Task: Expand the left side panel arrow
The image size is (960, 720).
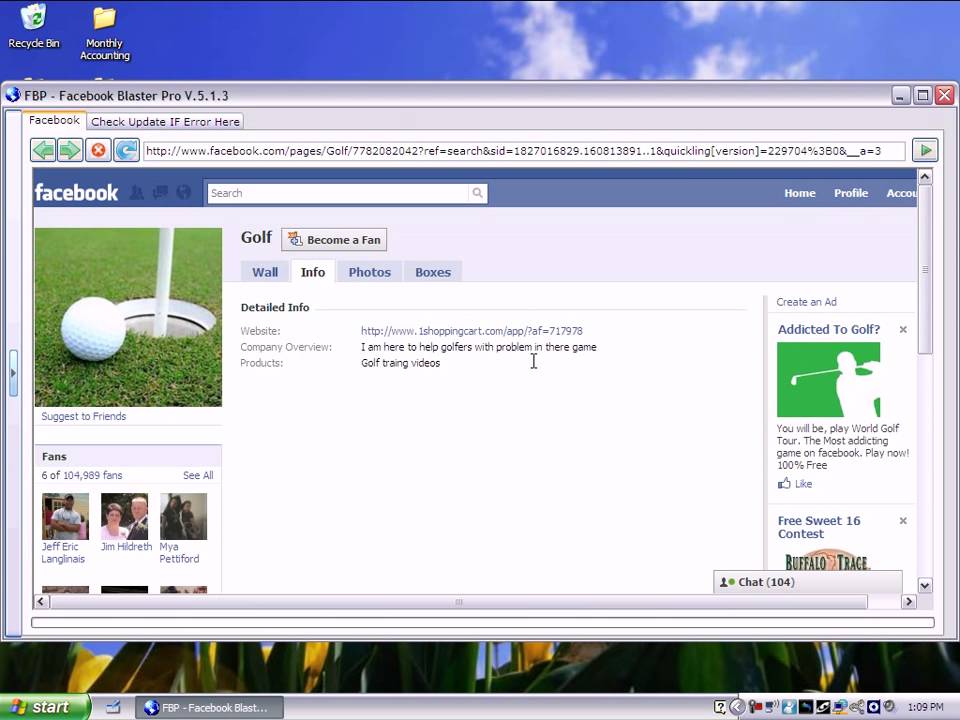Action: [x=13, y=373]
